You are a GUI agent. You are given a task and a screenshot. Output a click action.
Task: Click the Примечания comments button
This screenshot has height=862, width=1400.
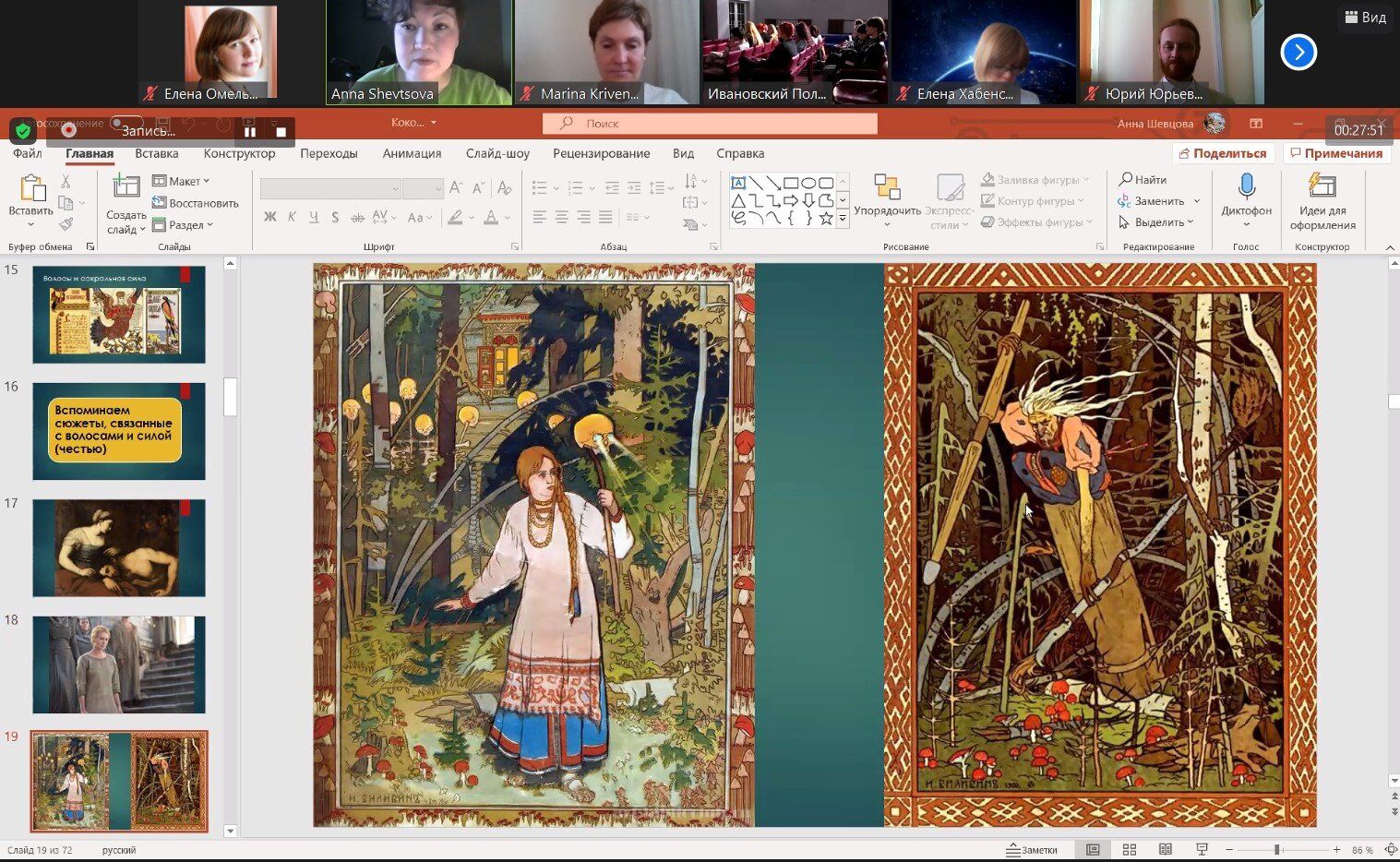coord(1335,153)
